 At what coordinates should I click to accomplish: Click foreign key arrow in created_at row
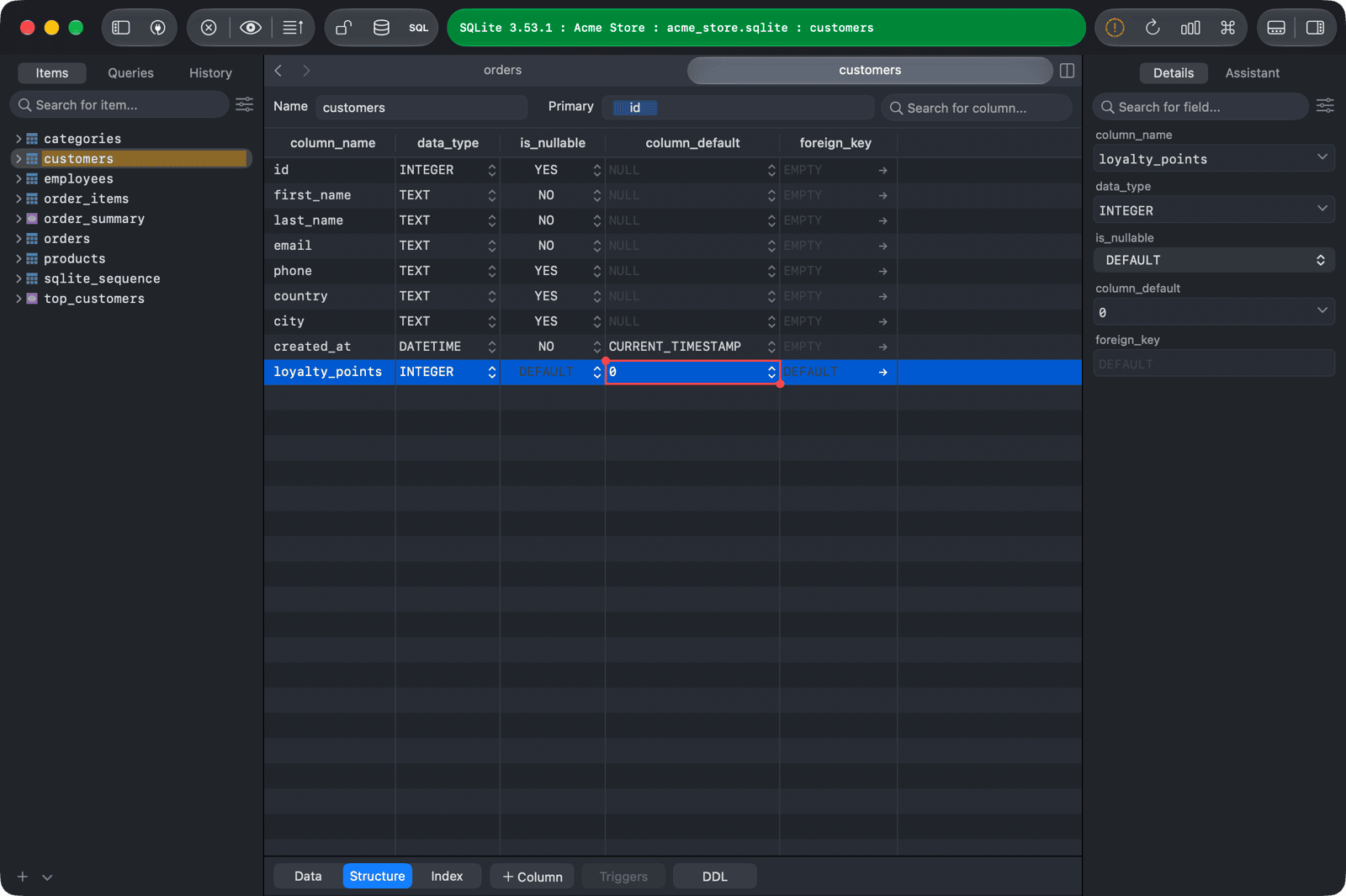coord(882,347)
